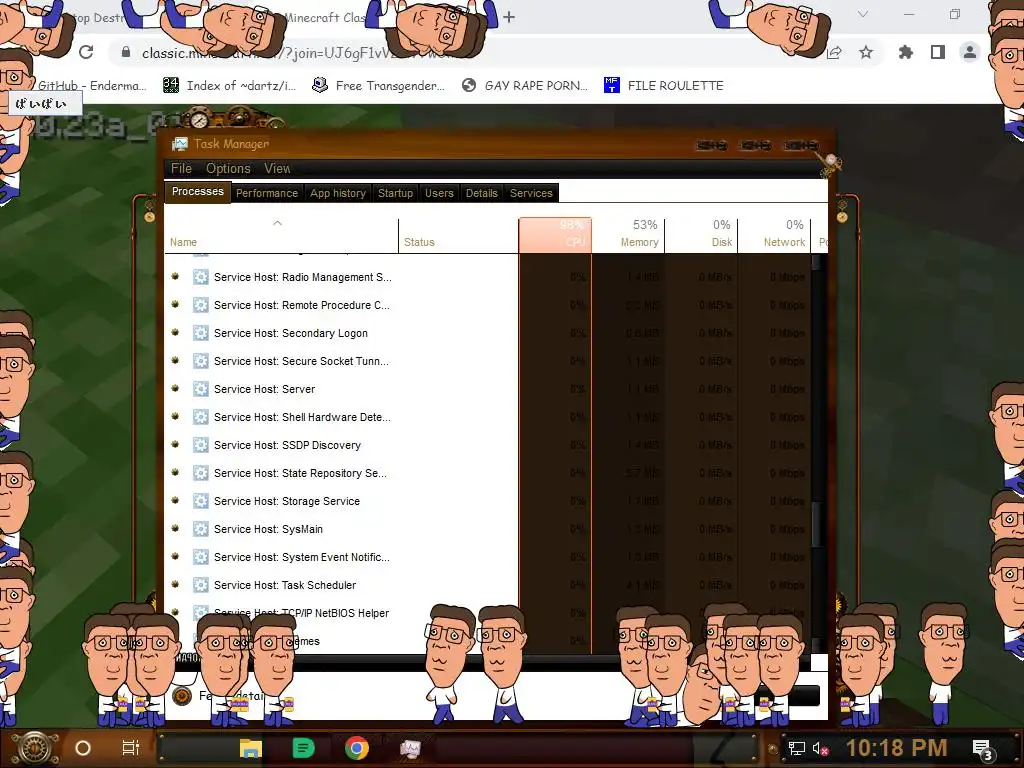The width and height of the screenshot is (1024, 768).
Task: Expand Service Host: Server row
Action: pos(175,389)
